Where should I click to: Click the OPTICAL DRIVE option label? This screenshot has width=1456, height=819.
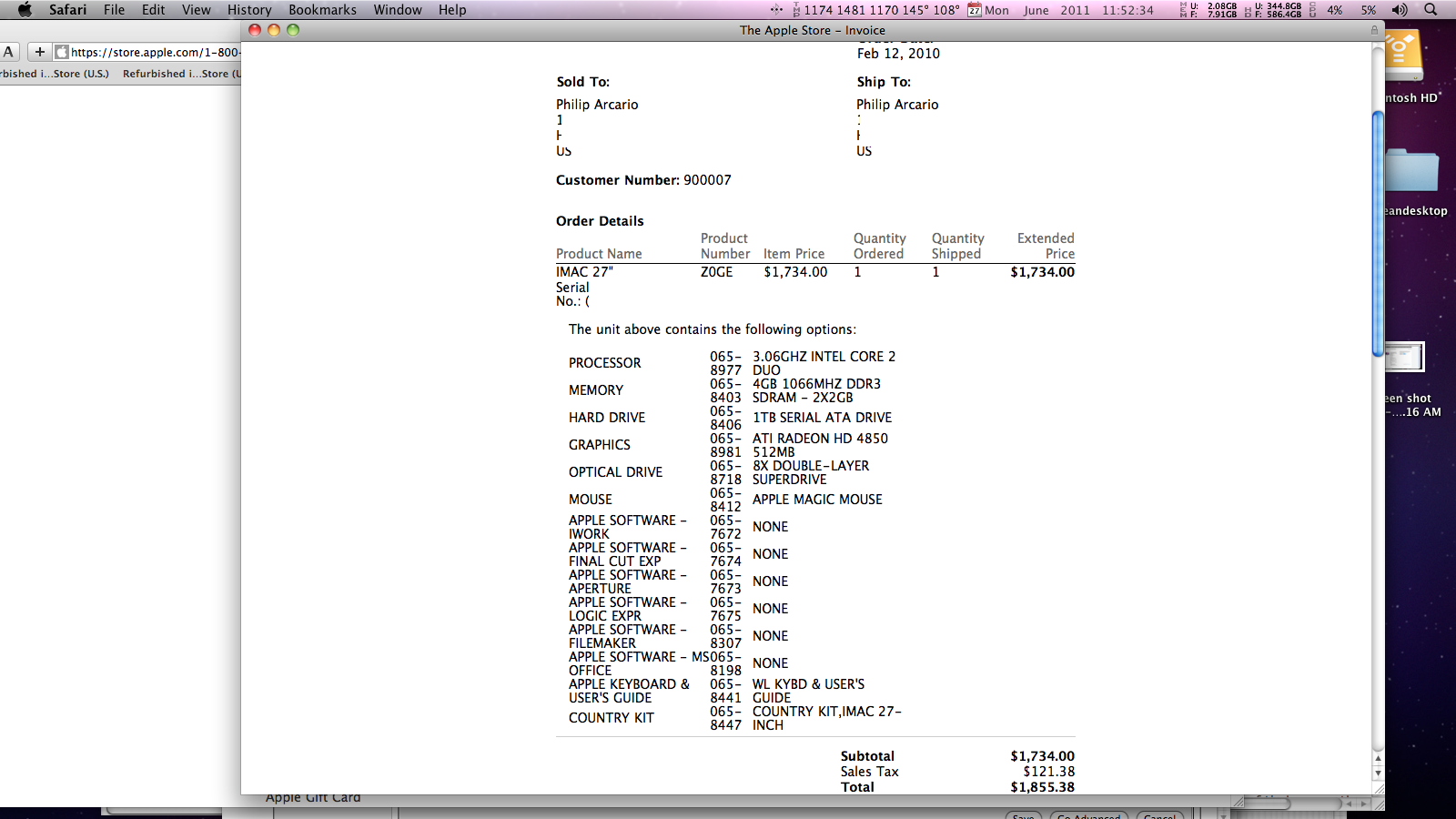click(x=616, y=472)
